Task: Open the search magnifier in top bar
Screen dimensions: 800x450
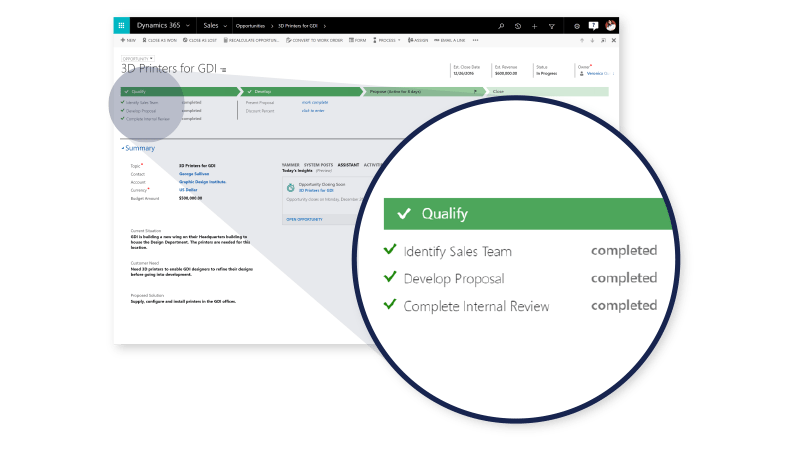Action: (501, 26)
